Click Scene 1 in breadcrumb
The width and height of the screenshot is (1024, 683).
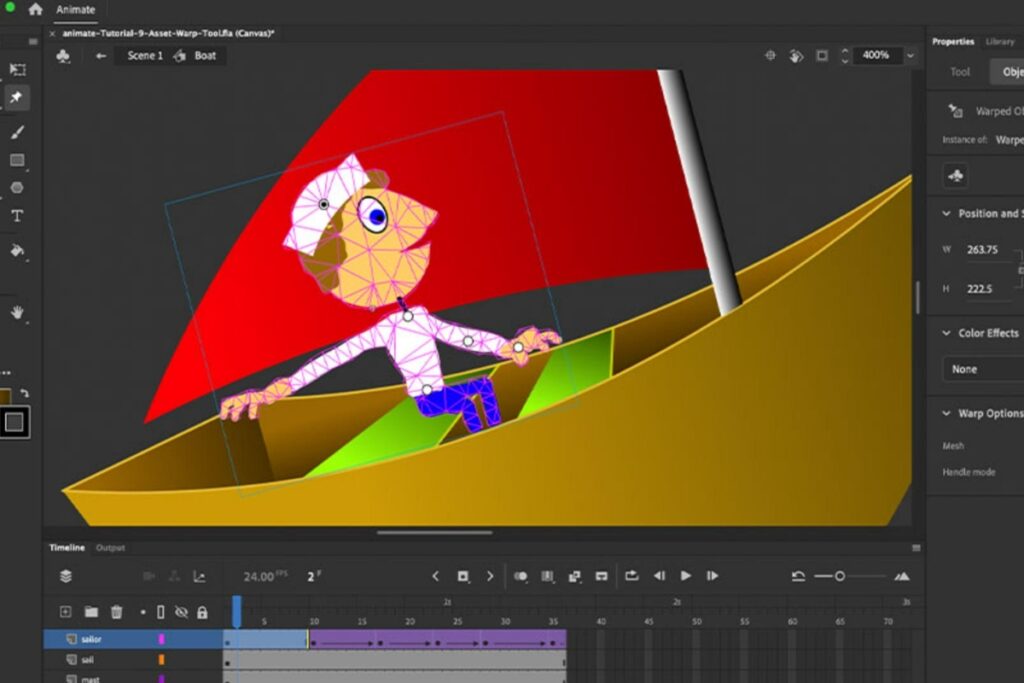pyautogui.click(x=145, y=56)
